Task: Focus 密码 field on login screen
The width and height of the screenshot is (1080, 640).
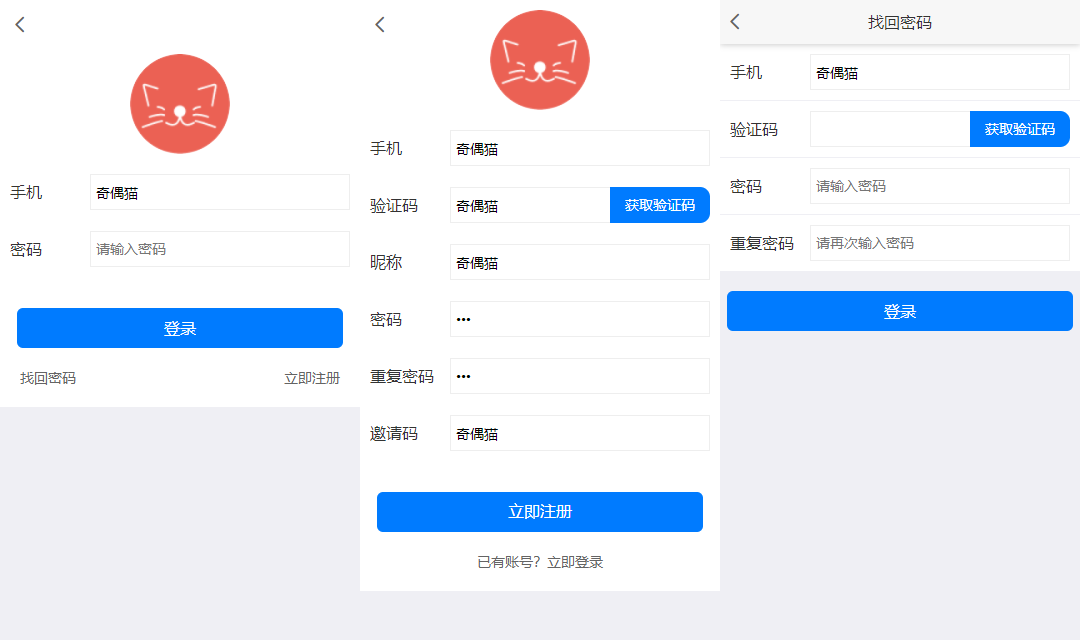Action: pos(220,249)
